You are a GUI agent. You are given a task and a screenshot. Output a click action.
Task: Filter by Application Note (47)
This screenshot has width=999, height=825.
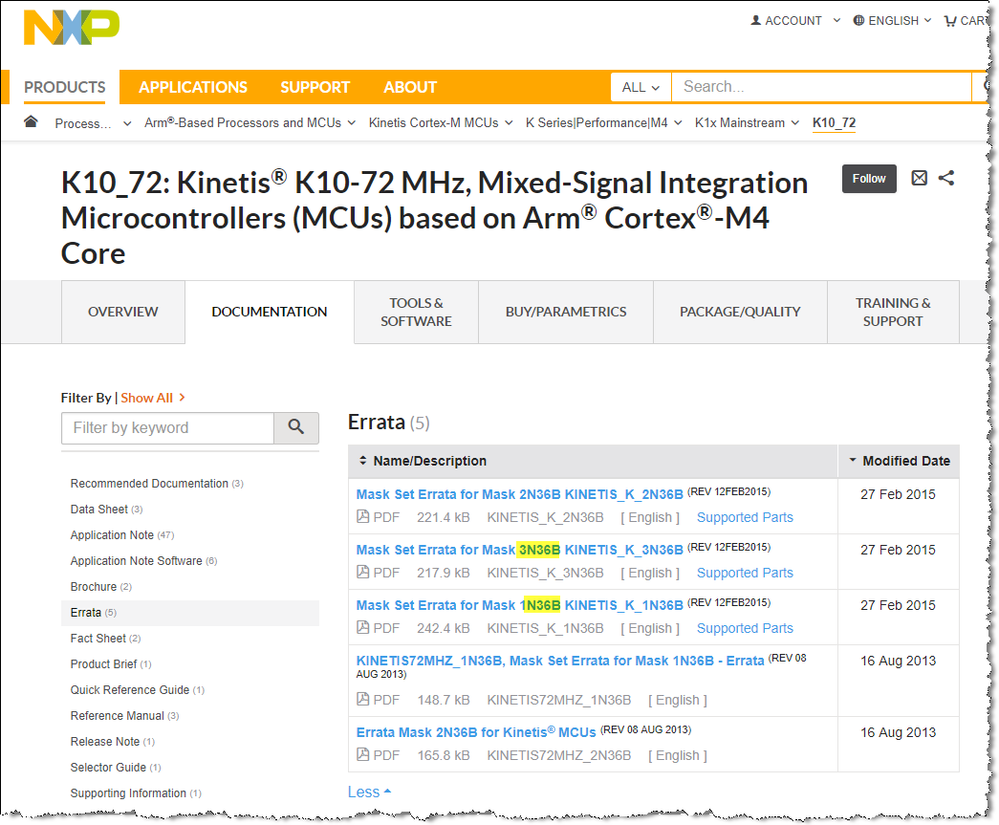click(x=122, y=535)
